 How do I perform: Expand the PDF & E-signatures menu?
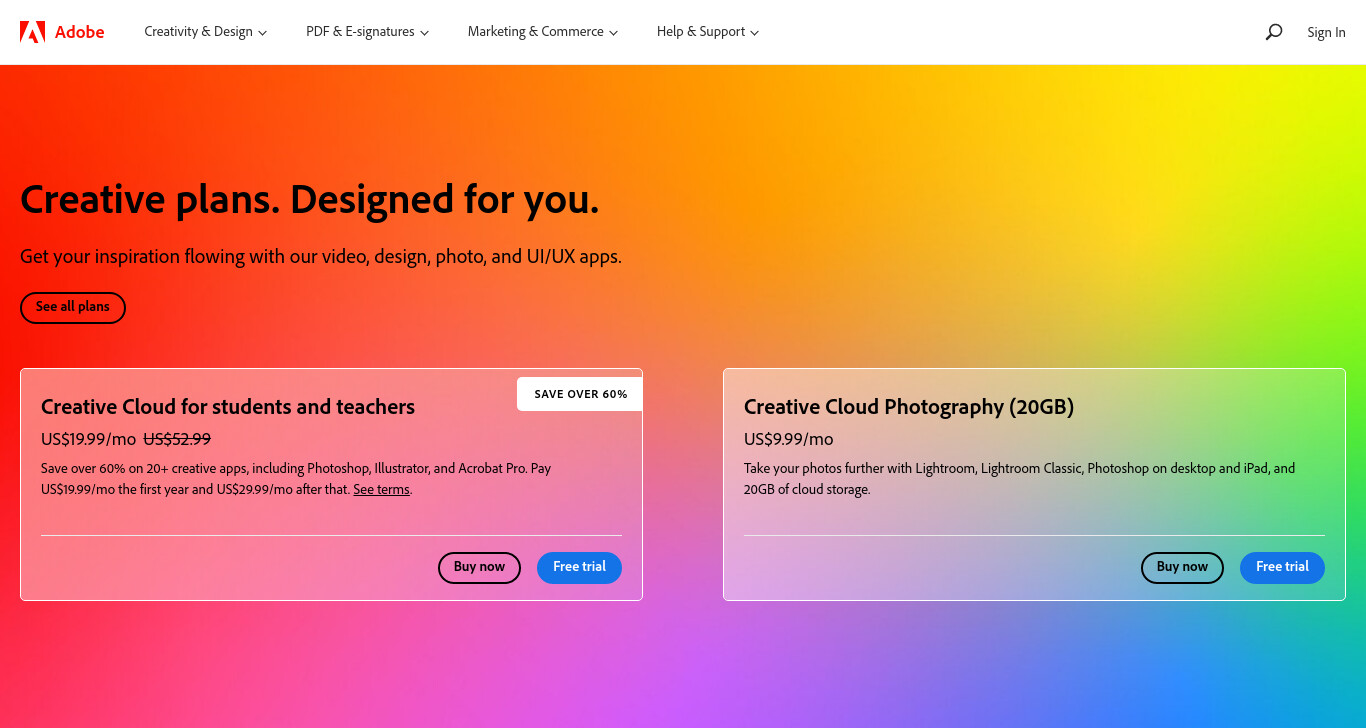tap(367, 32)
